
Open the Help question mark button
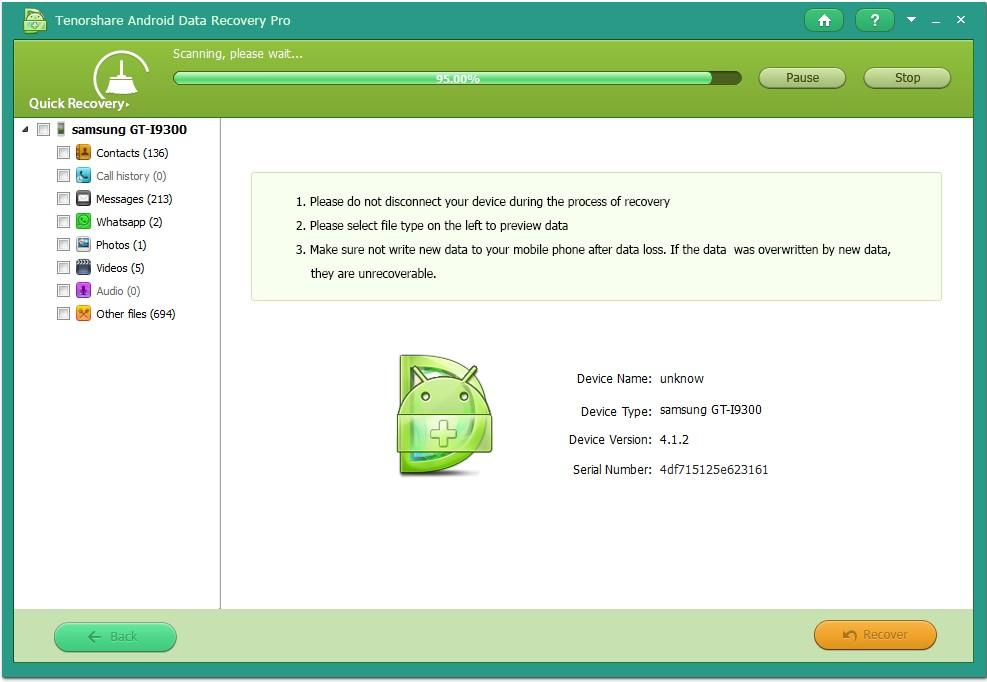pos(874,20)
